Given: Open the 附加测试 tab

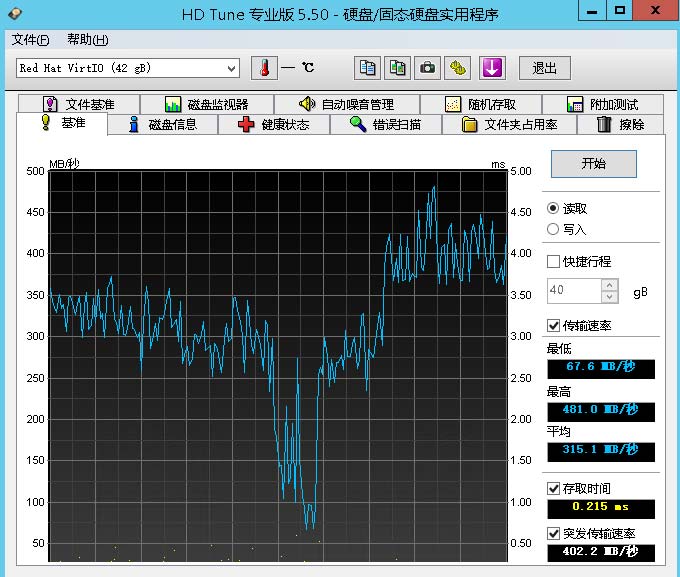Looking at the screenshot, I should point(603,104).
